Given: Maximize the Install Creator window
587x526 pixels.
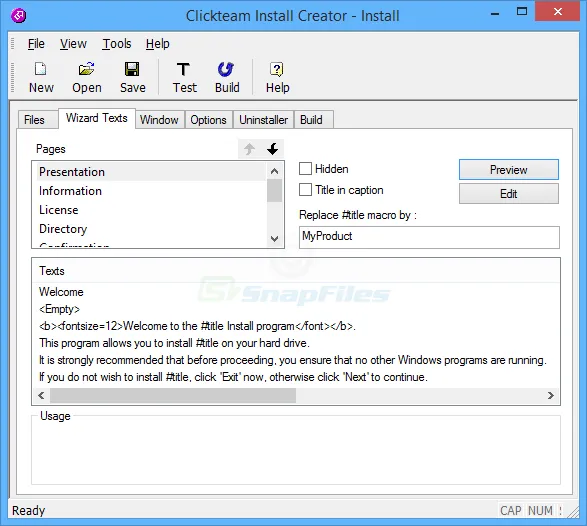Looking at the screenshot, I should point(522,12).
